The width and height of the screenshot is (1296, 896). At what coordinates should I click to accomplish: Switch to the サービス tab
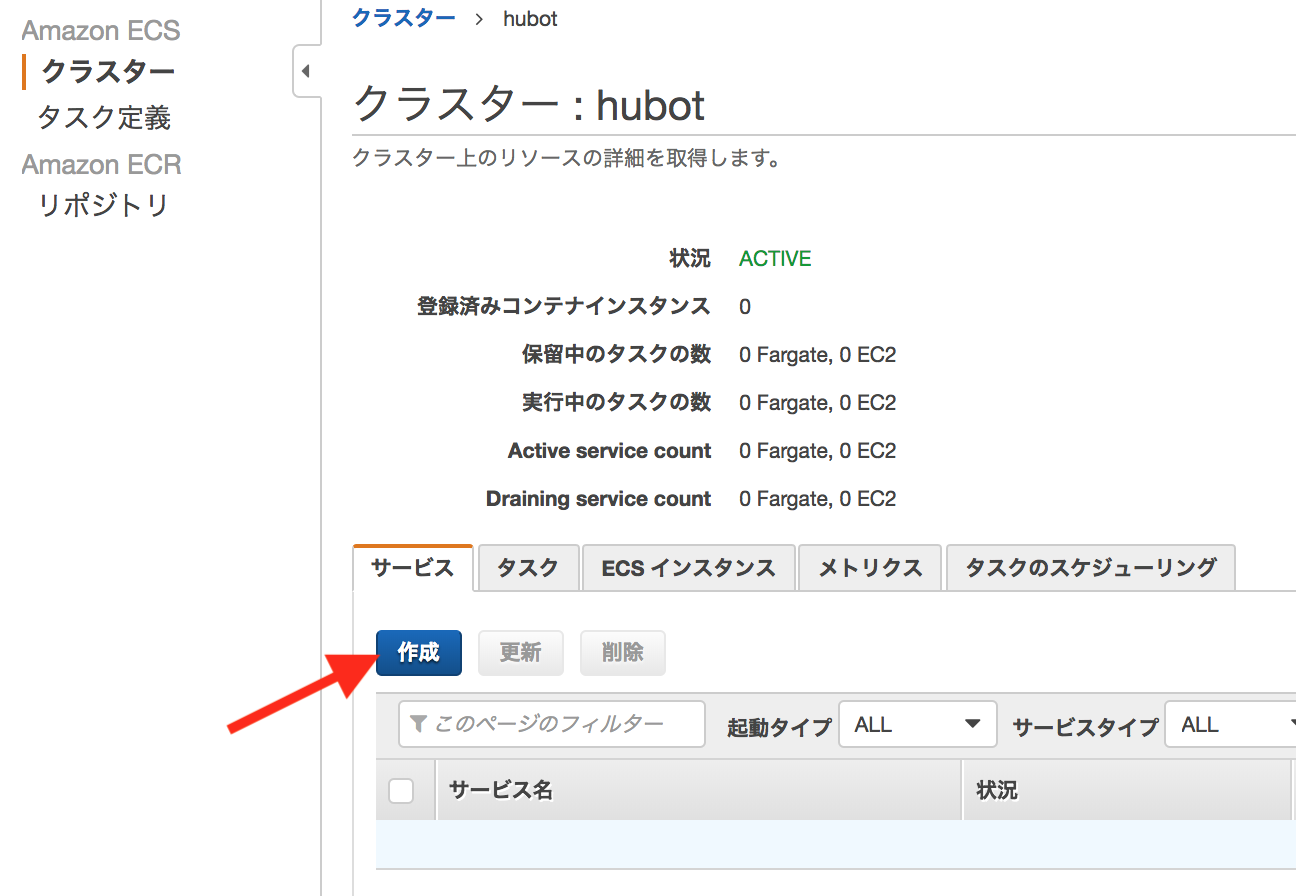coord(413,568)
